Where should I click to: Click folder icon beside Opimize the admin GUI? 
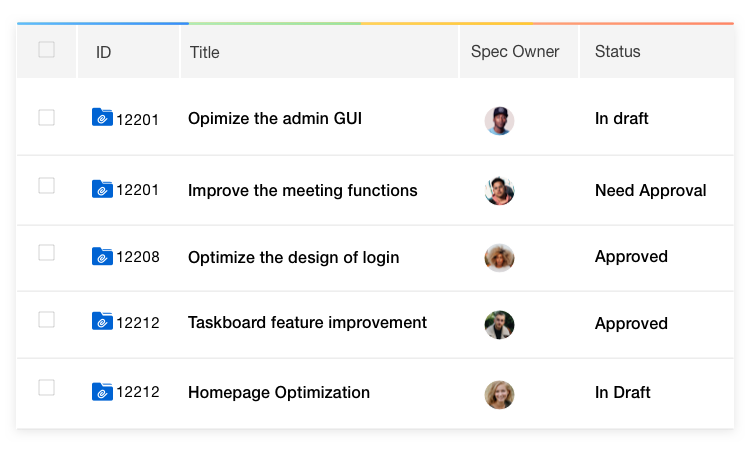102,117
